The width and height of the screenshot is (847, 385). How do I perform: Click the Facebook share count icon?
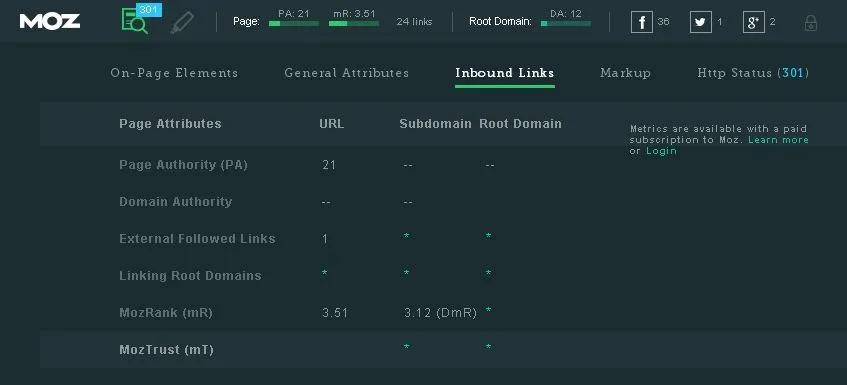point(642,22)
